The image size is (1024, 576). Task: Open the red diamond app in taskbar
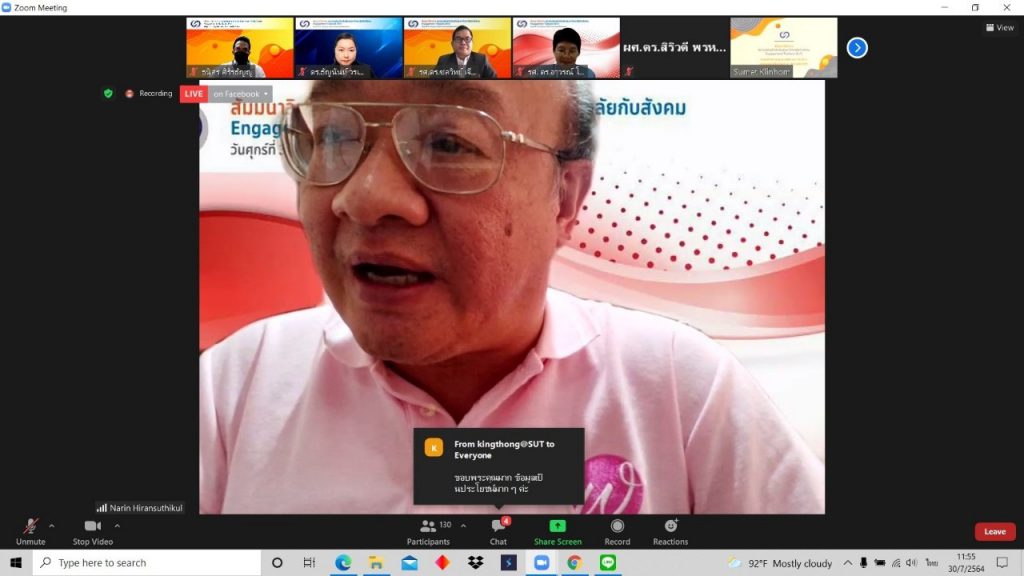point(442,562)
